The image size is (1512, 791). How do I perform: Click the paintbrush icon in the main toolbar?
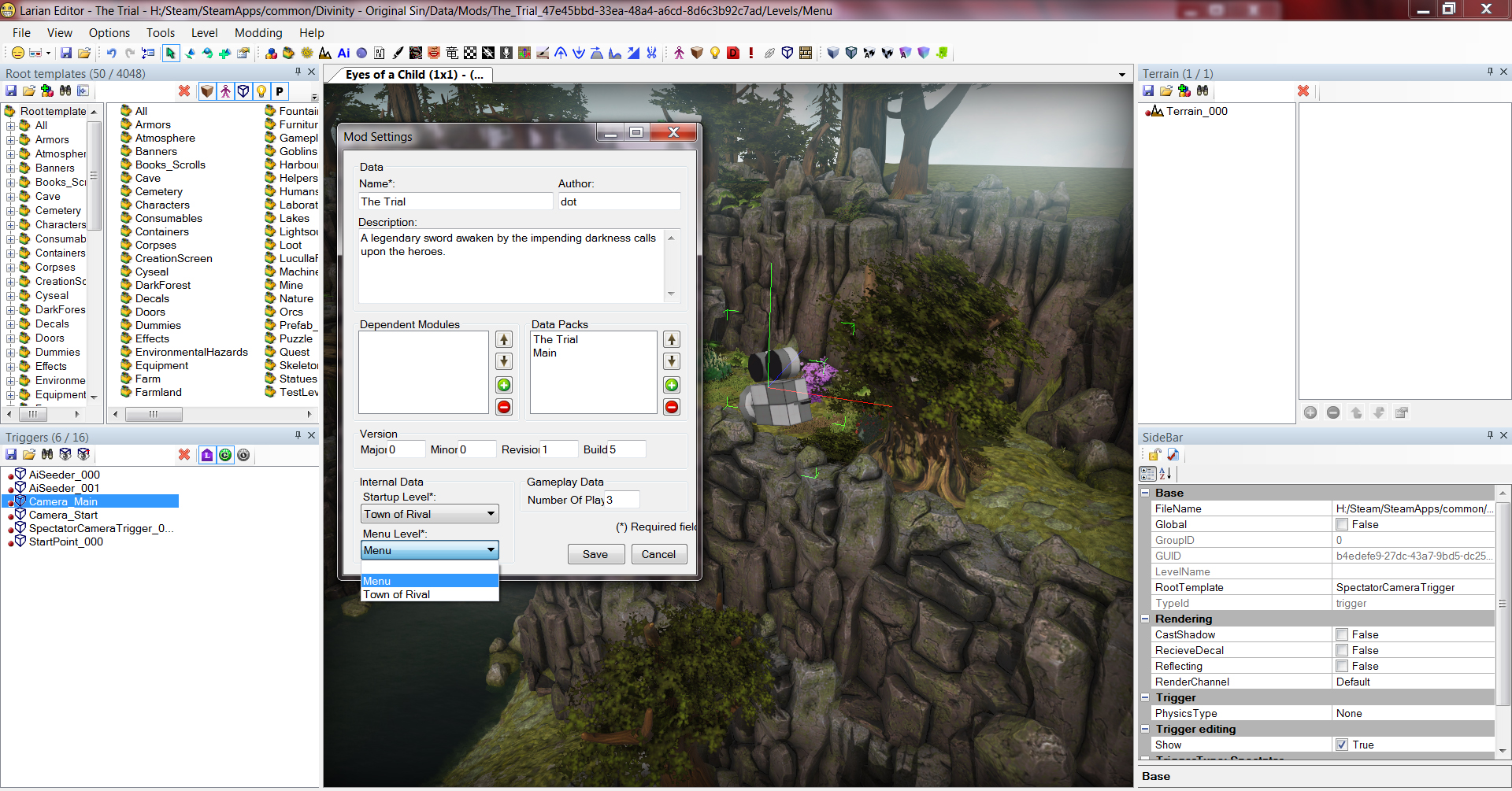(398, 53)
